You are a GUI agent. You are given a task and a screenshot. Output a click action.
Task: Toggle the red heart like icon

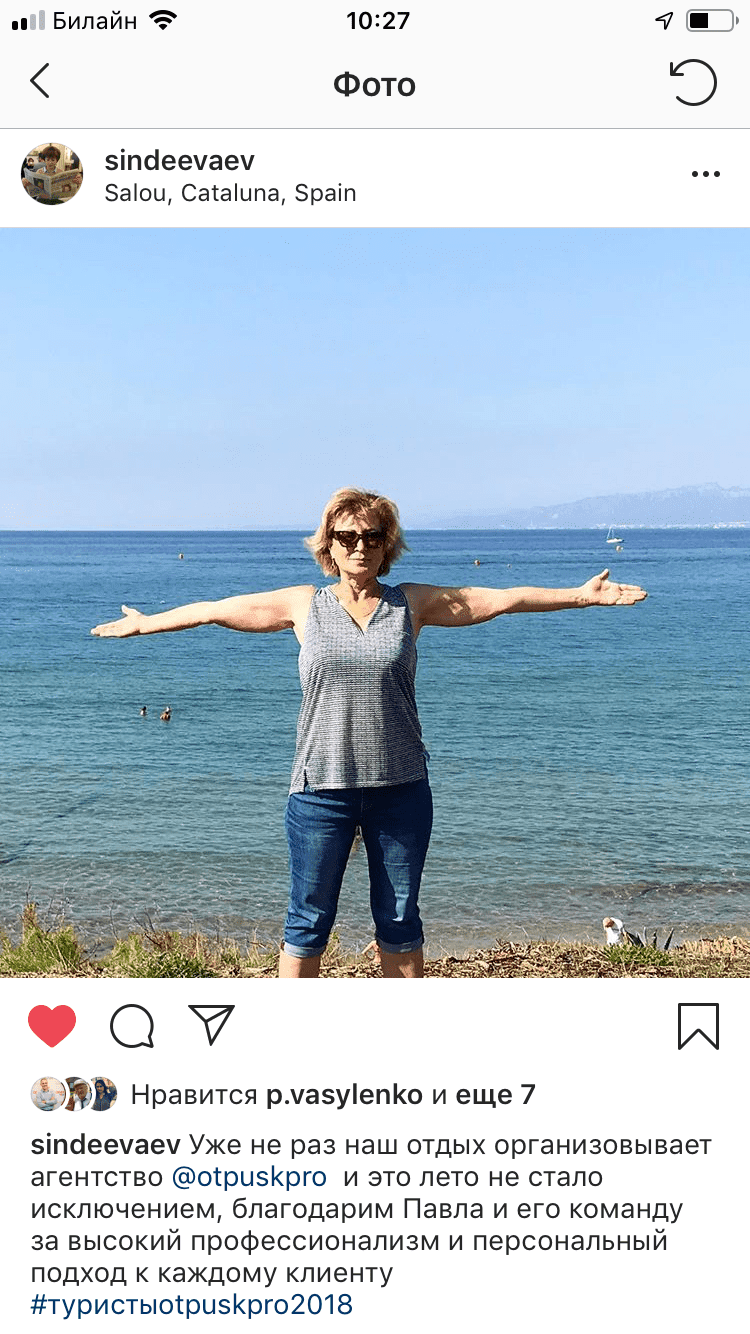click(52, 1026)
